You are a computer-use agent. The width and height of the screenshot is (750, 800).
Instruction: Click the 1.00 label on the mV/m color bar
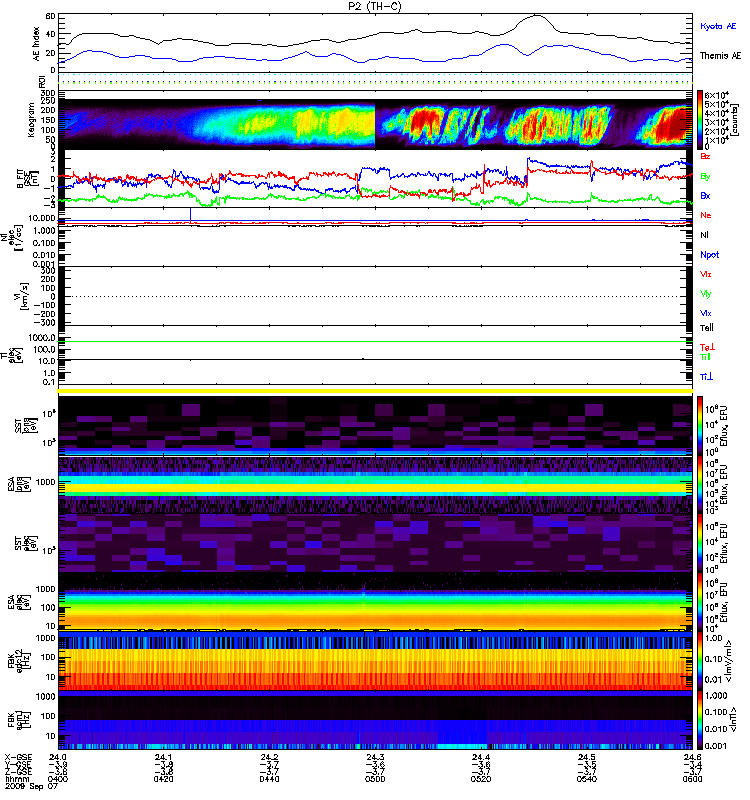click(x=714, y=638)
